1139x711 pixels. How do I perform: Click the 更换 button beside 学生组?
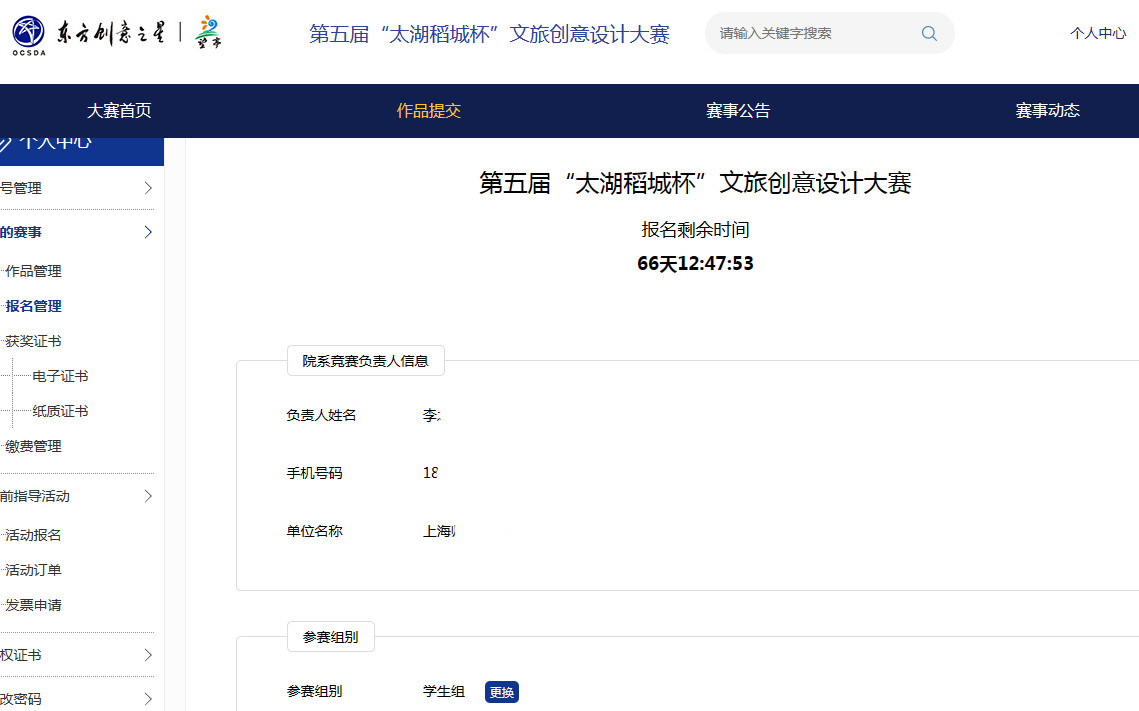click(502, 692)
